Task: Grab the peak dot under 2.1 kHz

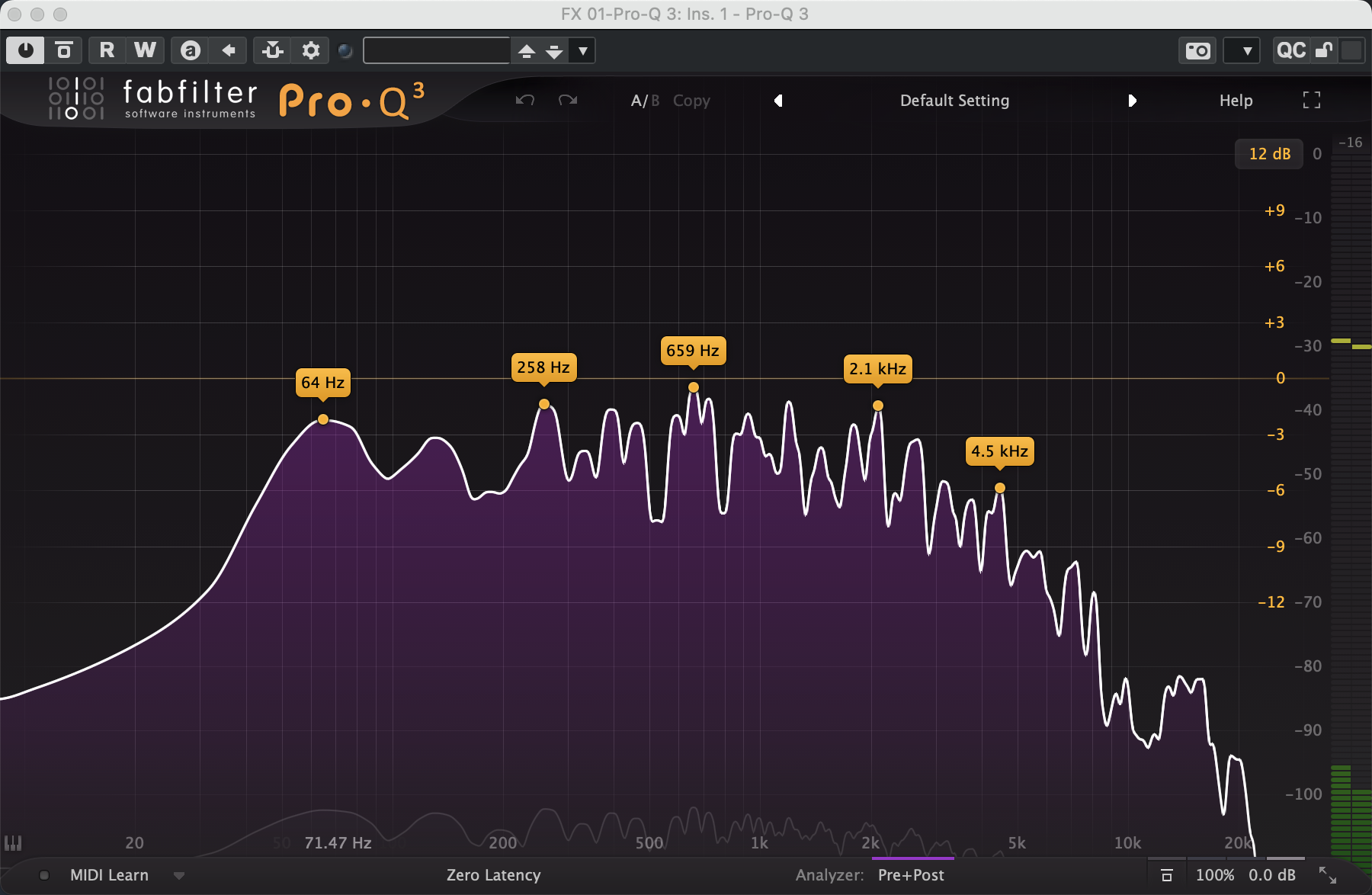Action: [x=878, y=406]
